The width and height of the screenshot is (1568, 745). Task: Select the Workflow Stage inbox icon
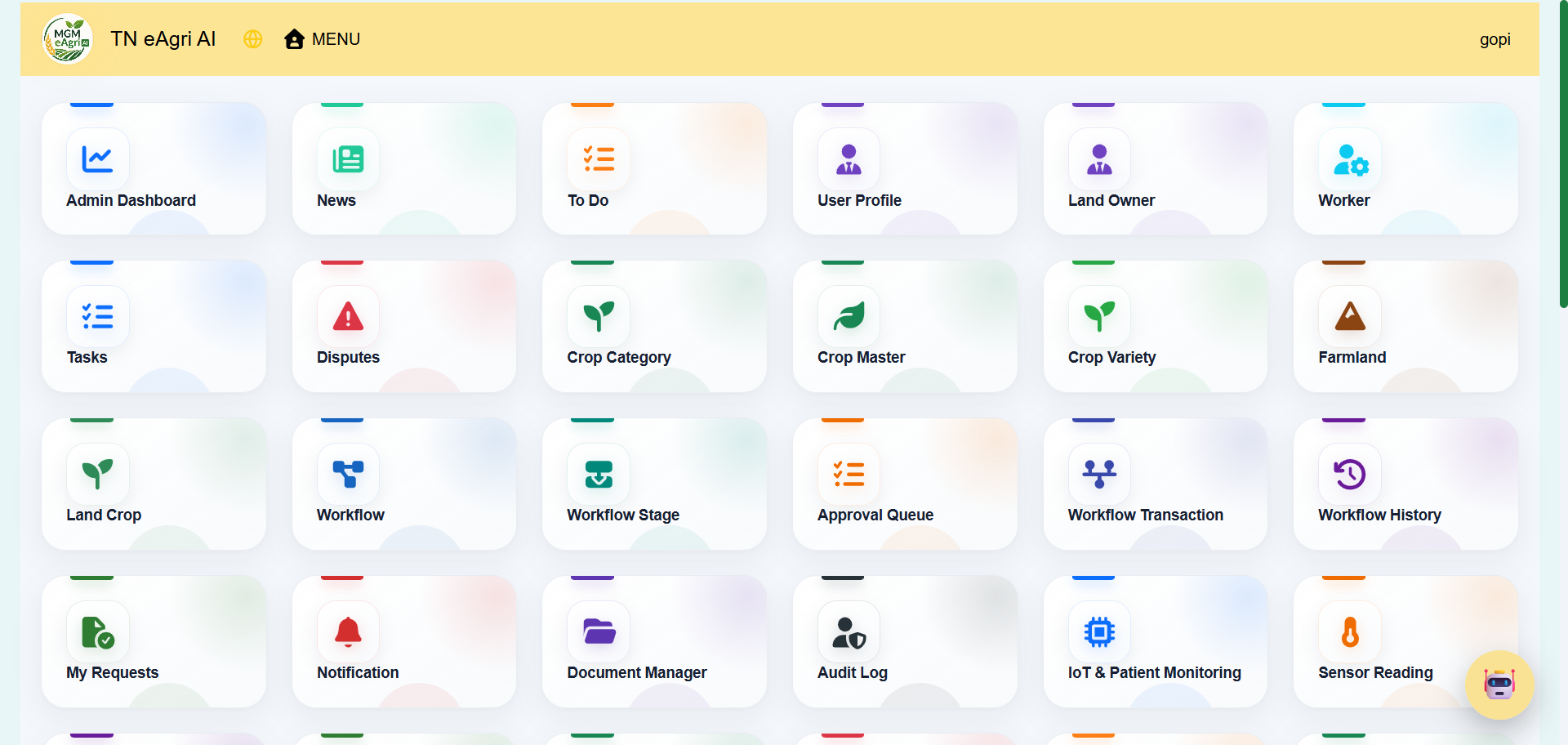pos(599,474)
